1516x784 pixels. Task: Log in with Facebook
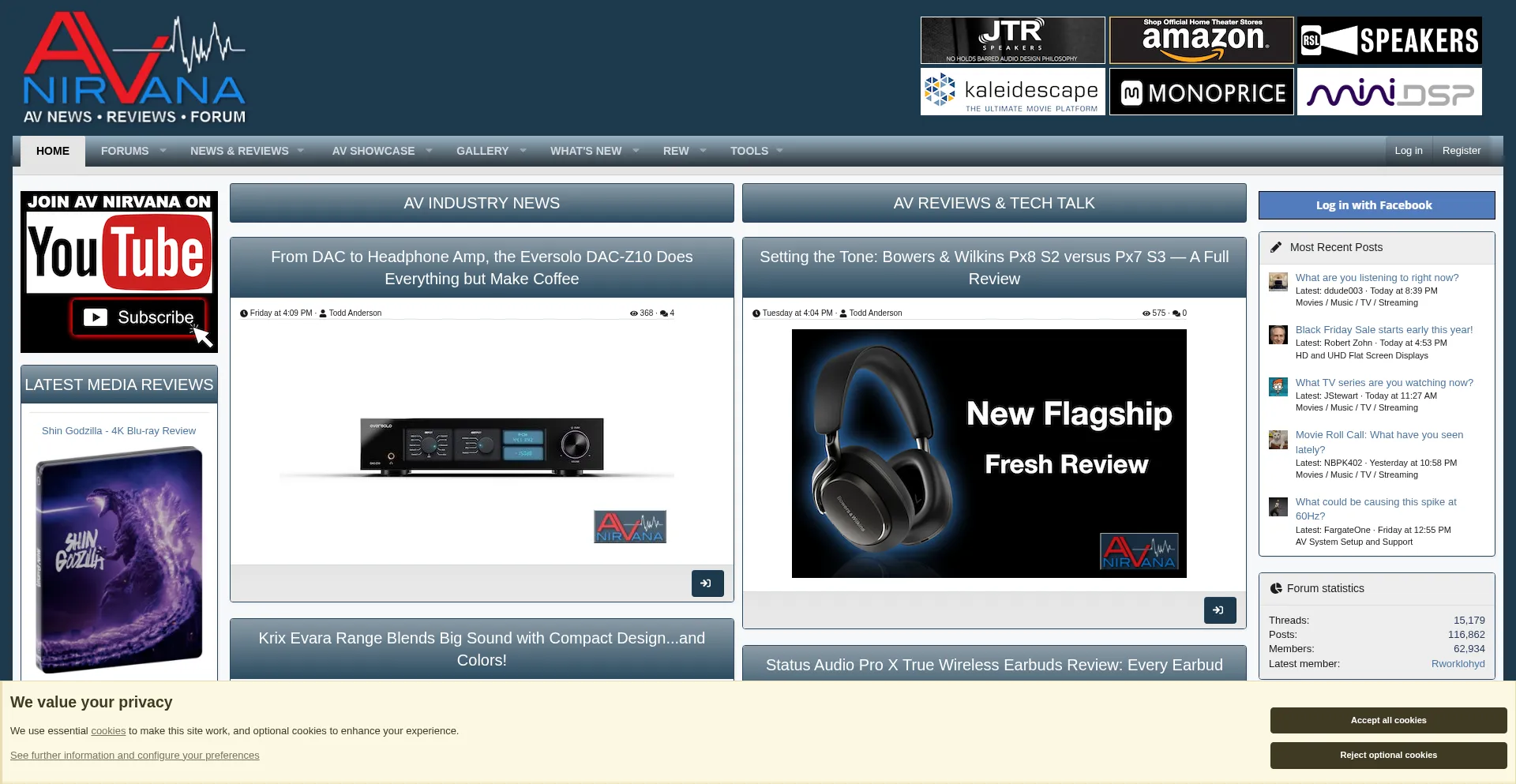tap(1375, 205)
